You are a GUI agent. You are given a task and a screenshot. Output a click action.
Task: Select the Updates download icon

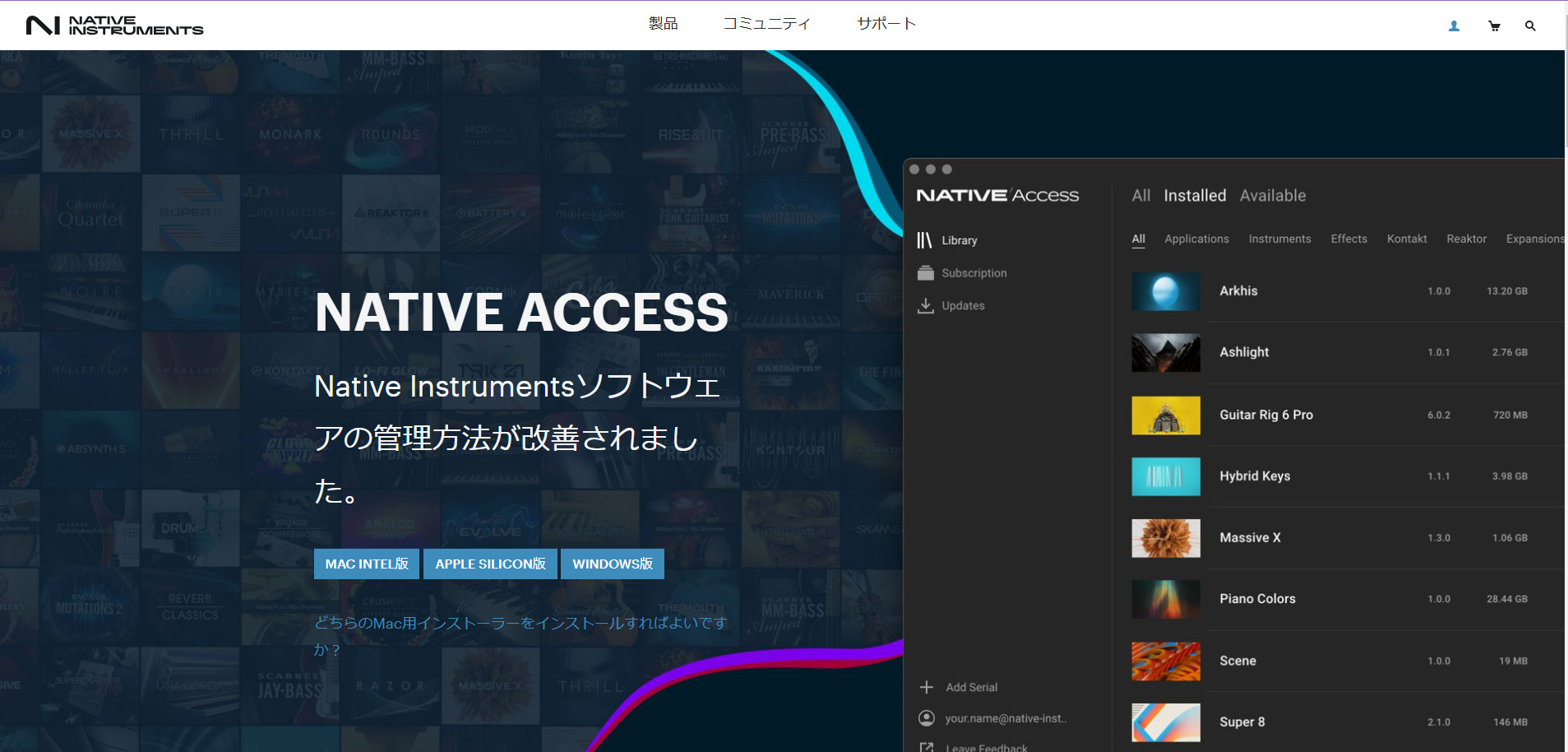coord(926,305)
